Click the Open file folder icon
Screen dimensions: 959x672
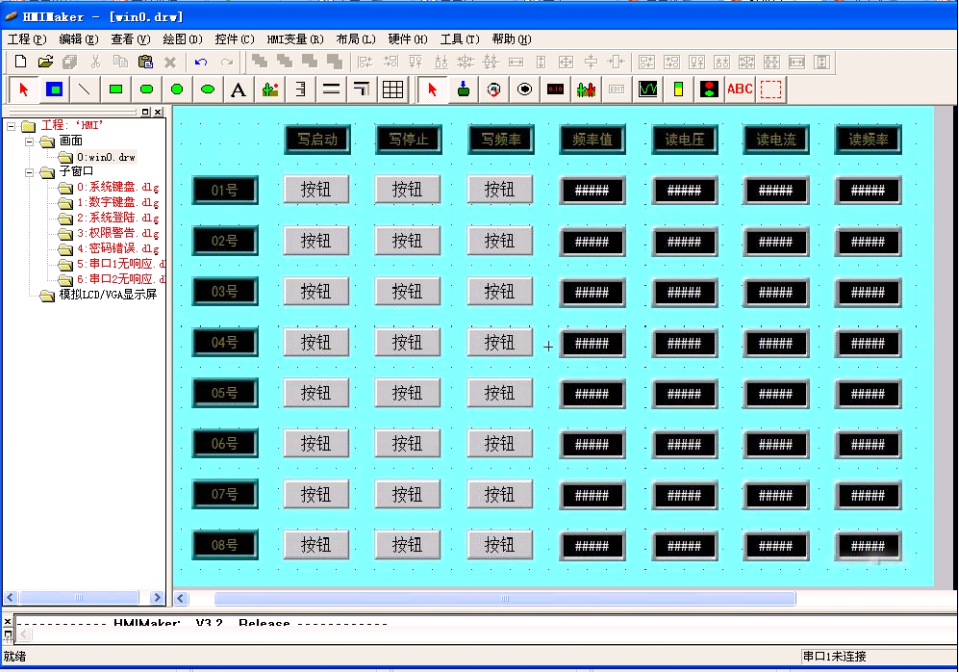pyautogui.click(x=45, y=62)
